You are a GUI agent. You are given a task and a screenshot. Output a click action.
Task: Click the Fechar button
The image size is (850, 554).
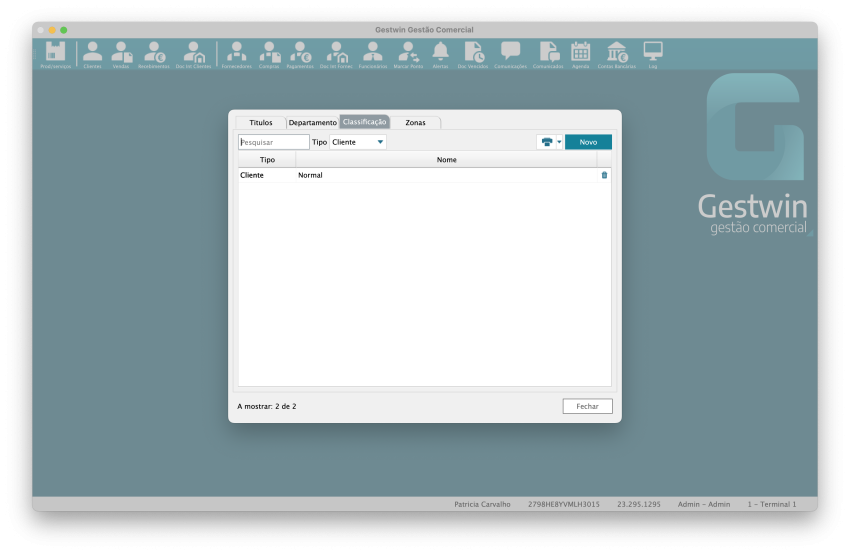[587, 406]
